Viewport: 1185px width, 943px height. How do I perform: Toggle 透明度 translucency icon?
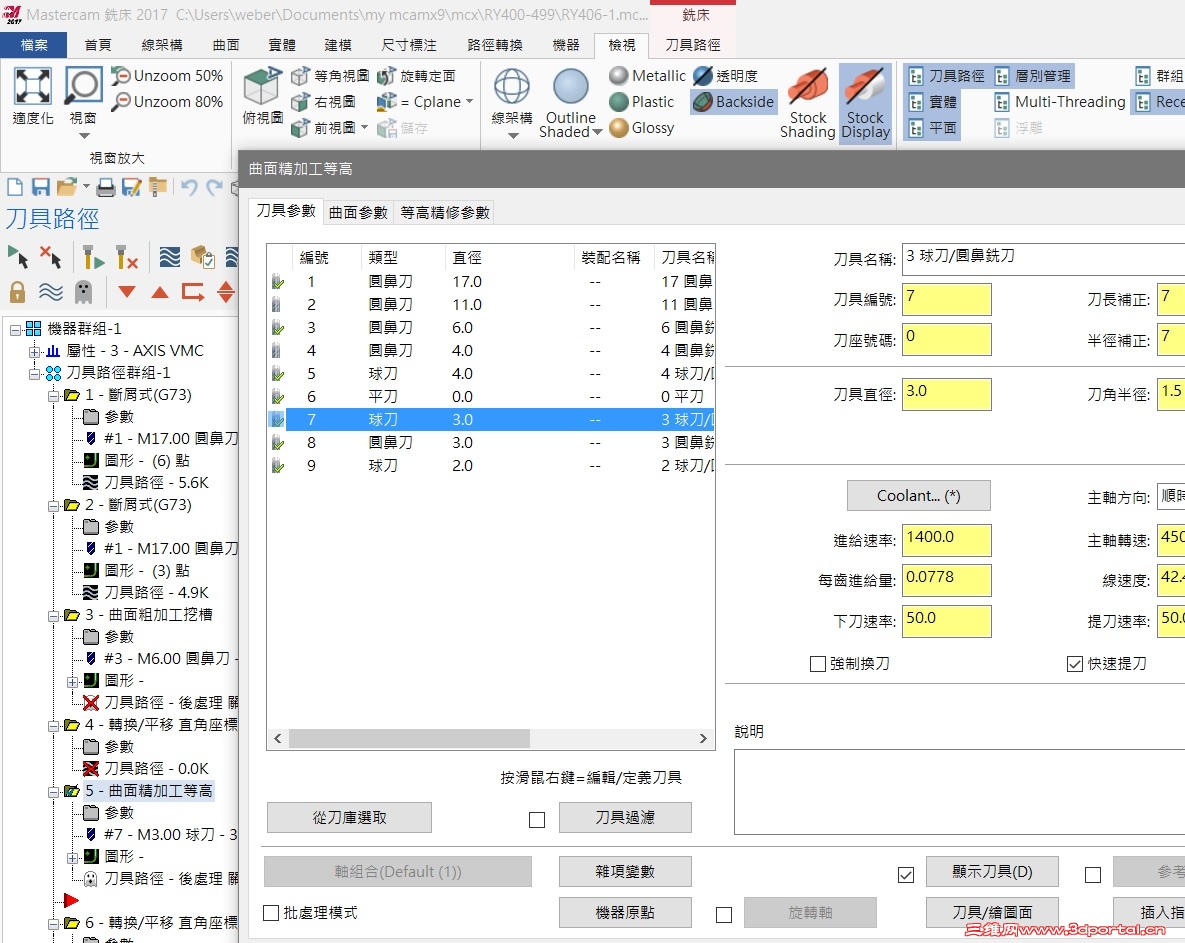[703, 76]
